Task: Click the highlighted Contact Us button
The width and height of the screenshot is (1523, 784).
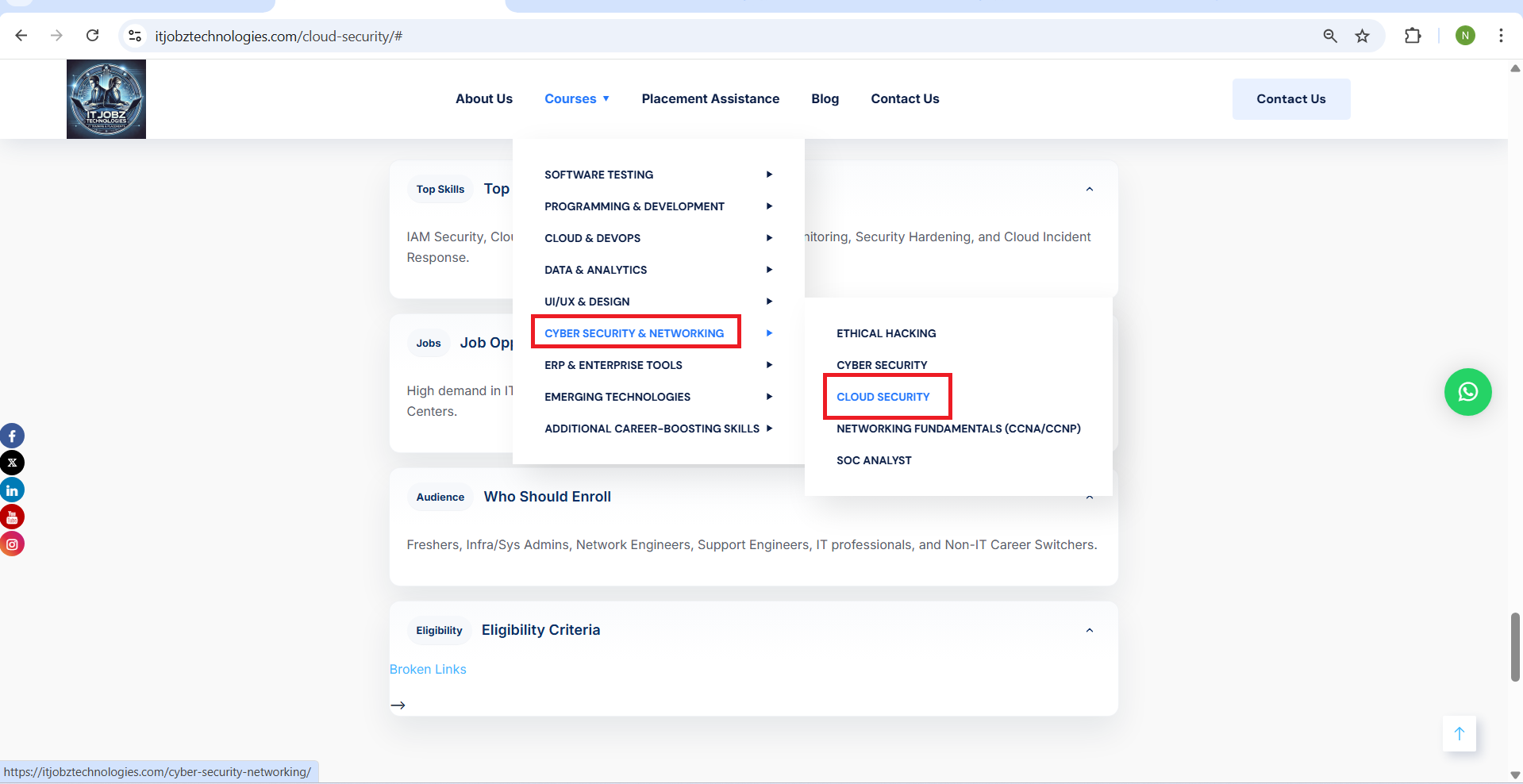Action: coord(1290,99)
